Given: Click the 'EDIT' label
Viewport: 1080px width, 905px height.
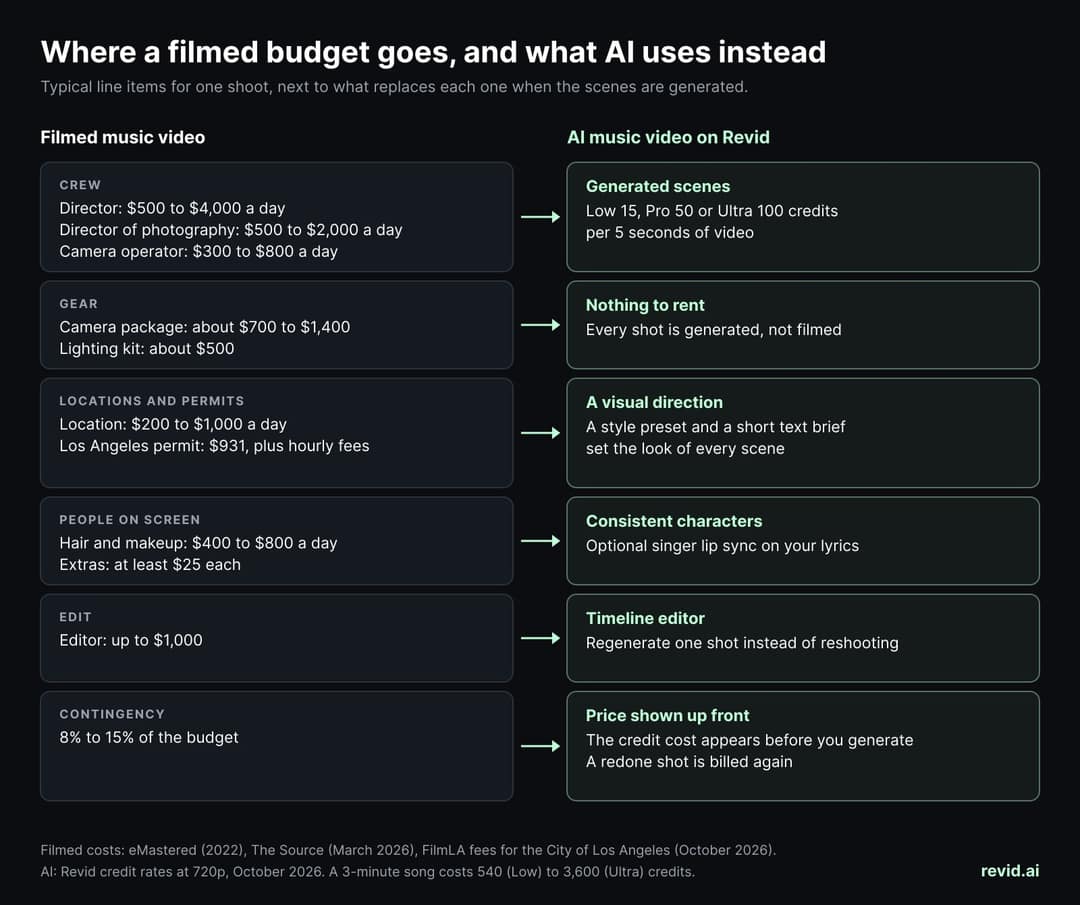Looking at the screenshot, I should click(x=75, y=617).
